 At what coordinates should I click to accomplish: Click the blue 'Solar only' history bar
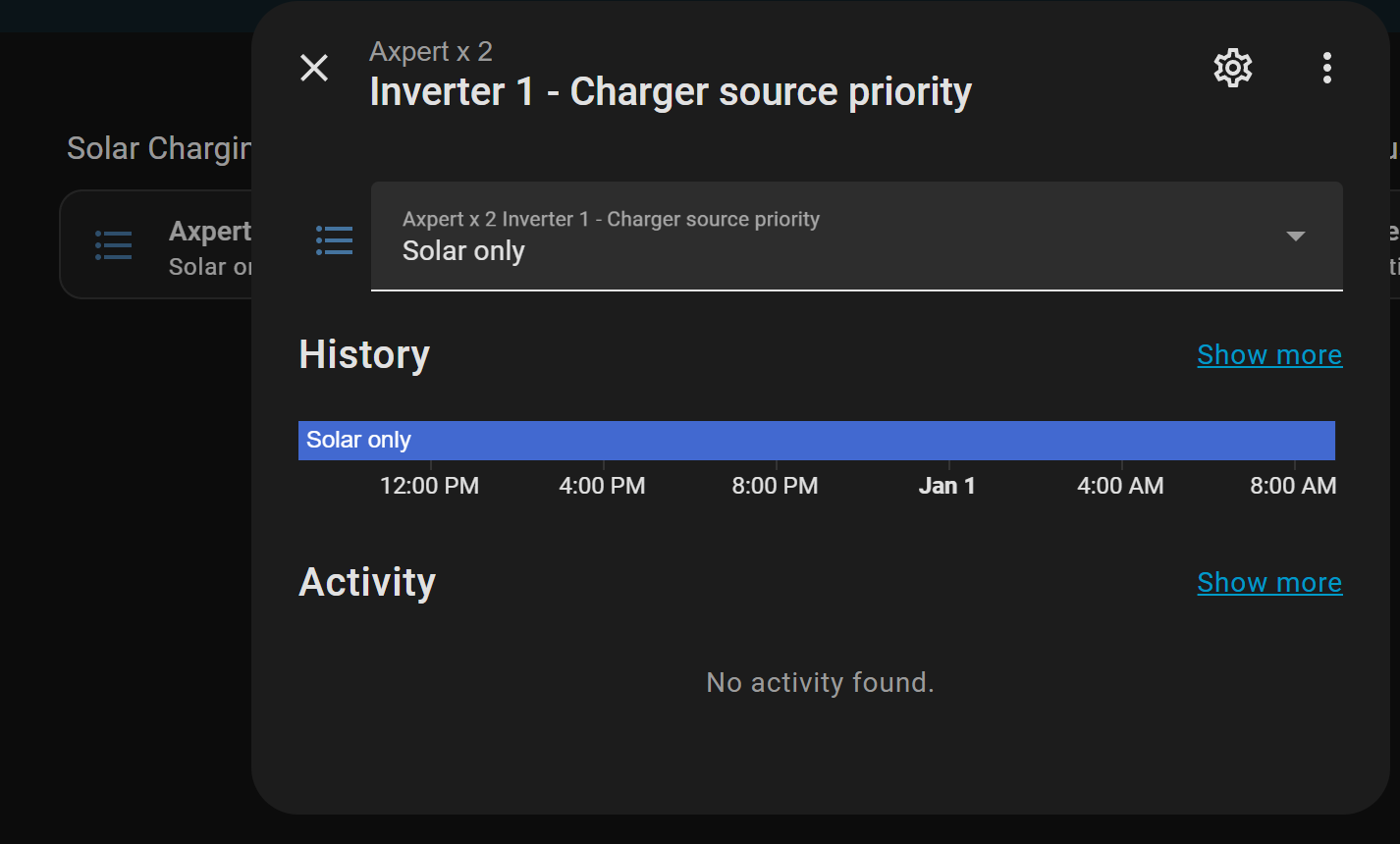click(x=815, y=441)
